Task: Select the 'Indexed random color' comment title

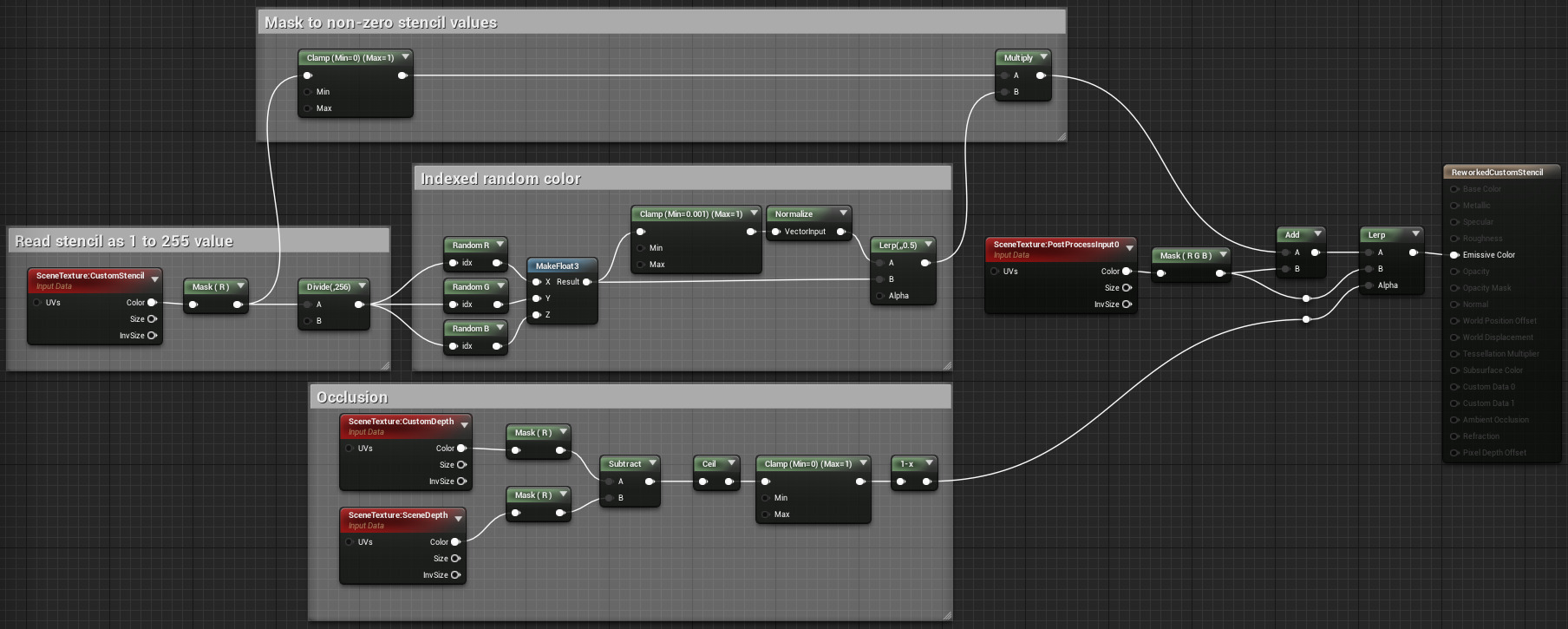Action: 500,179
